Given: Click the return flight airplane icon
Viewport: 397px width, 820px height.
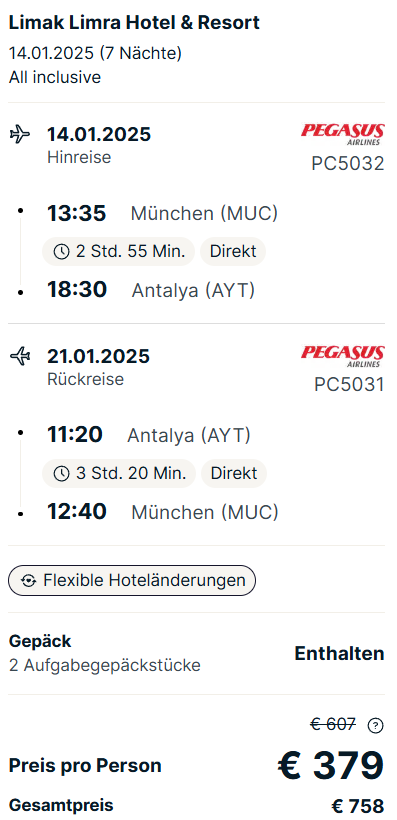Looking at the screenshot, I should (x=20, y=356).
